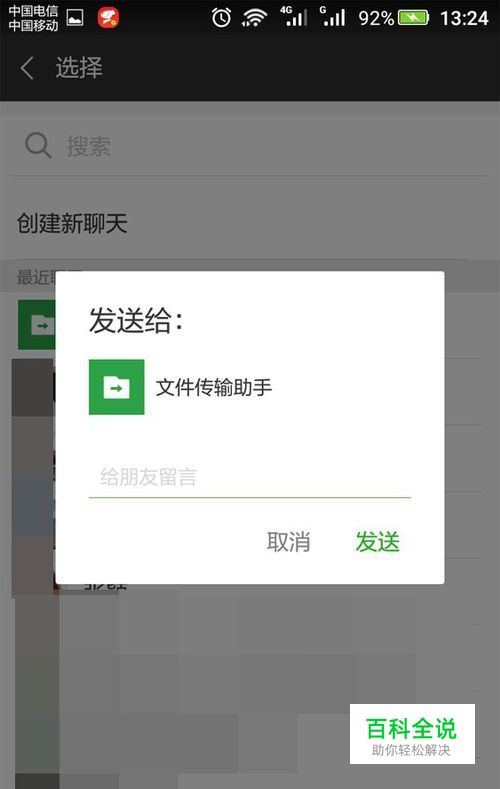Screen dimensions: 500x789
Task: Tap the red notification app icon
Action: coord(108,18)
